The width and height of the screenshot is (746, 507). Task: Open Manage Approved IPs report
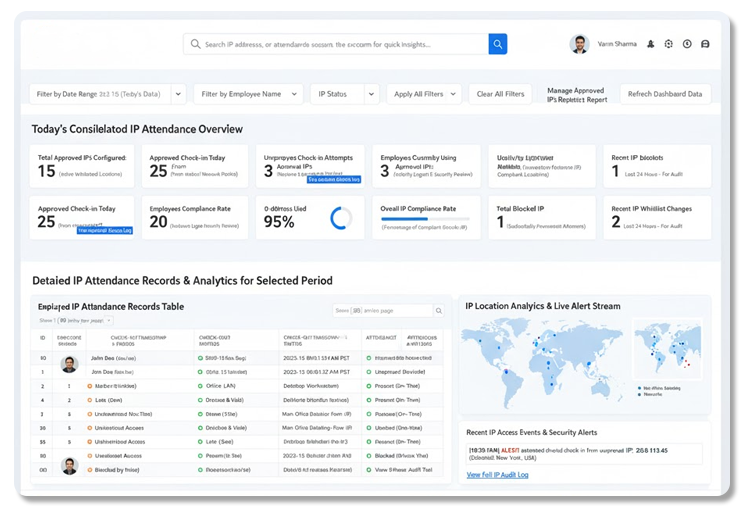(x=576, y=95)
